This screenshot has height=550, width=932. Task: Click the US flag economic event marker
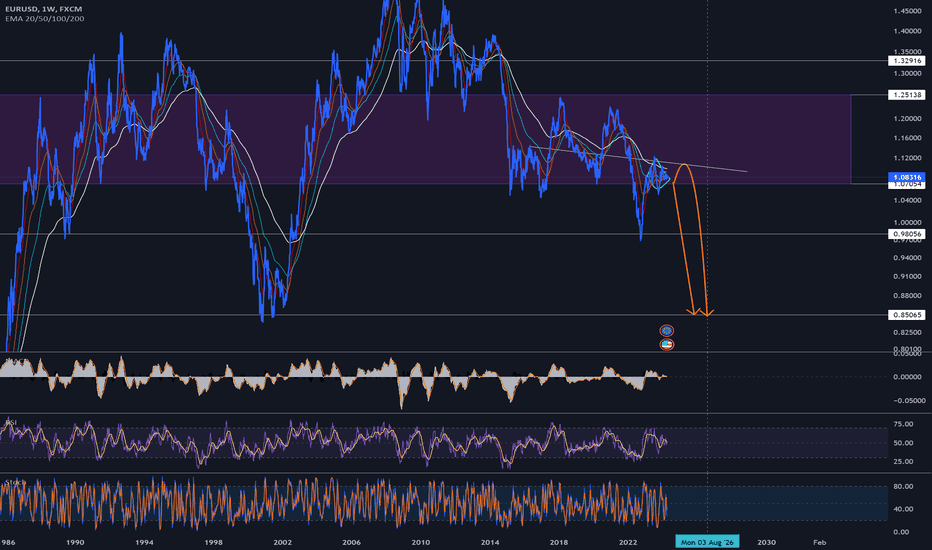tap(667, 344)
